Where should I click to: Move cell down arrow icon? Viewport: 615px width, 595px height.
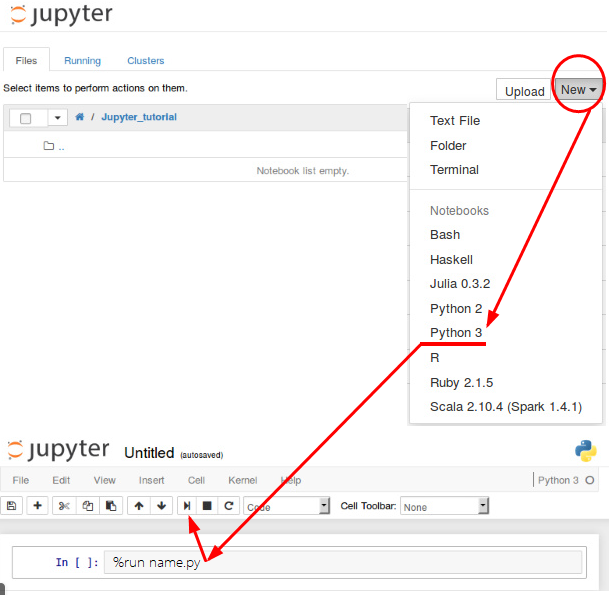tap(162, 506)
